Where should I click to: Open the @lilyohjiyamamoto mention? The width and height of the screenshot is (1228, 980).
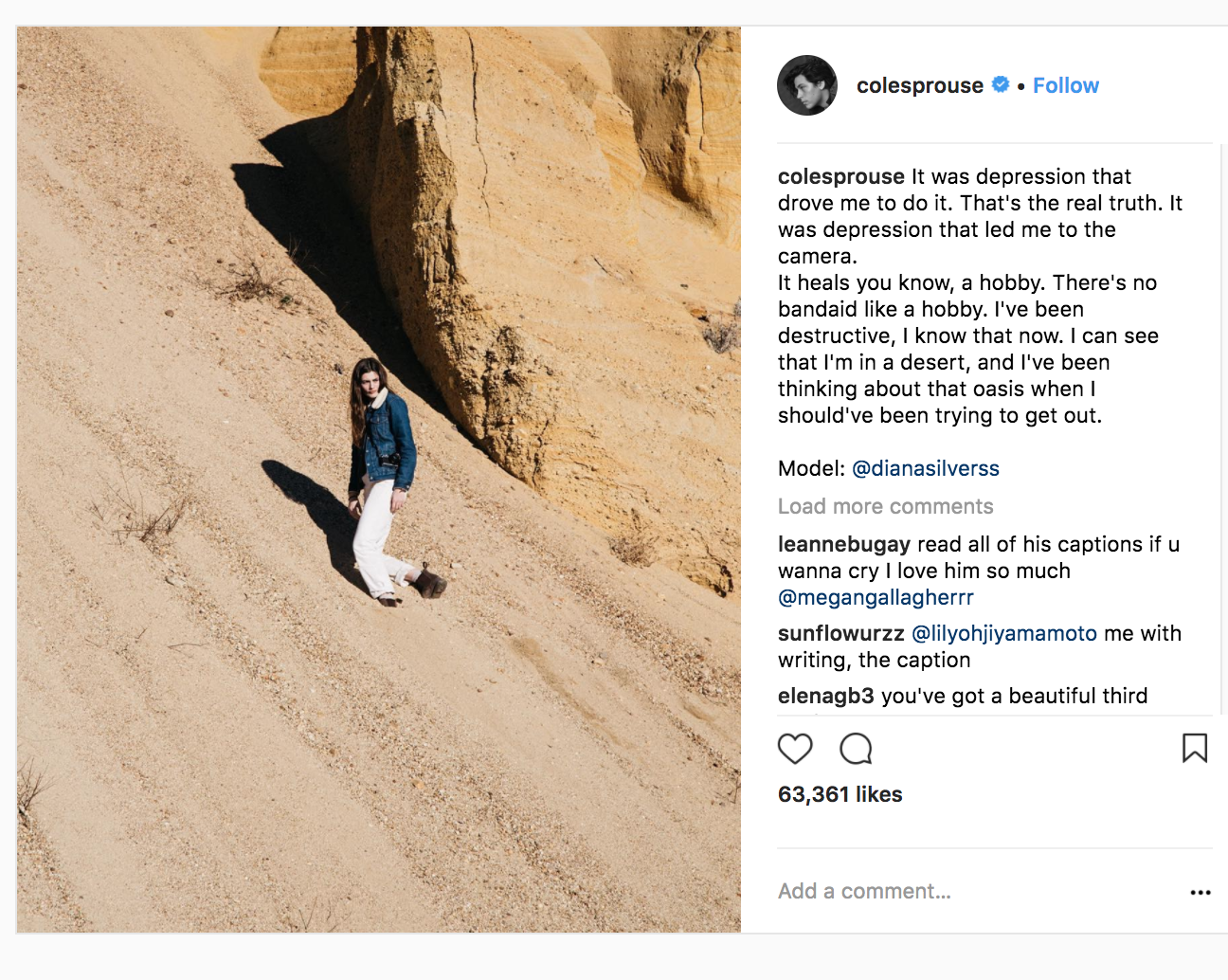pos(1004,633)
